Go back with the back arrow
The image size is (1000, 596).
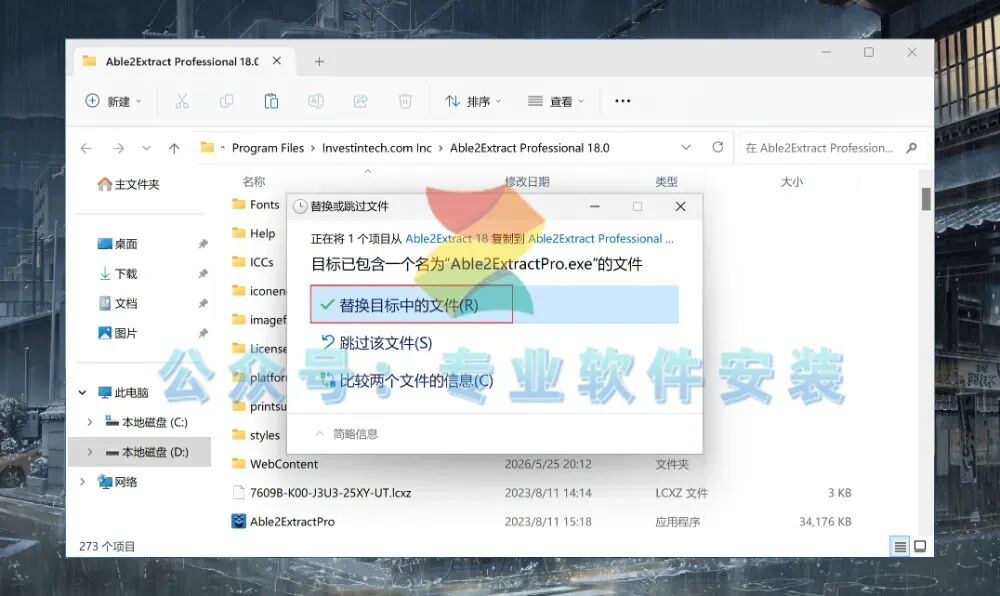[x=86, y=148]
